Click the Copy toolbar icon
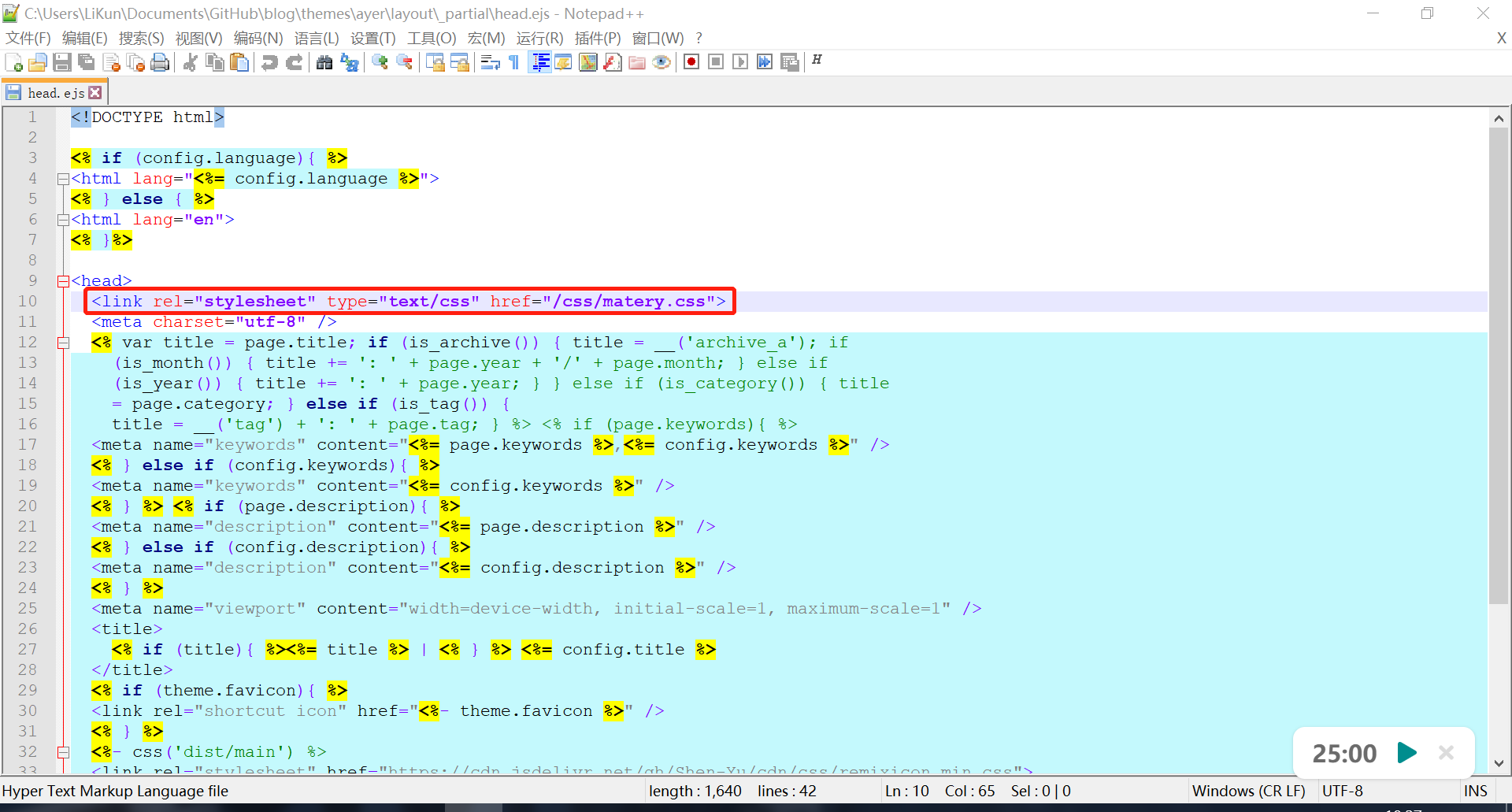 coord(214,62)
